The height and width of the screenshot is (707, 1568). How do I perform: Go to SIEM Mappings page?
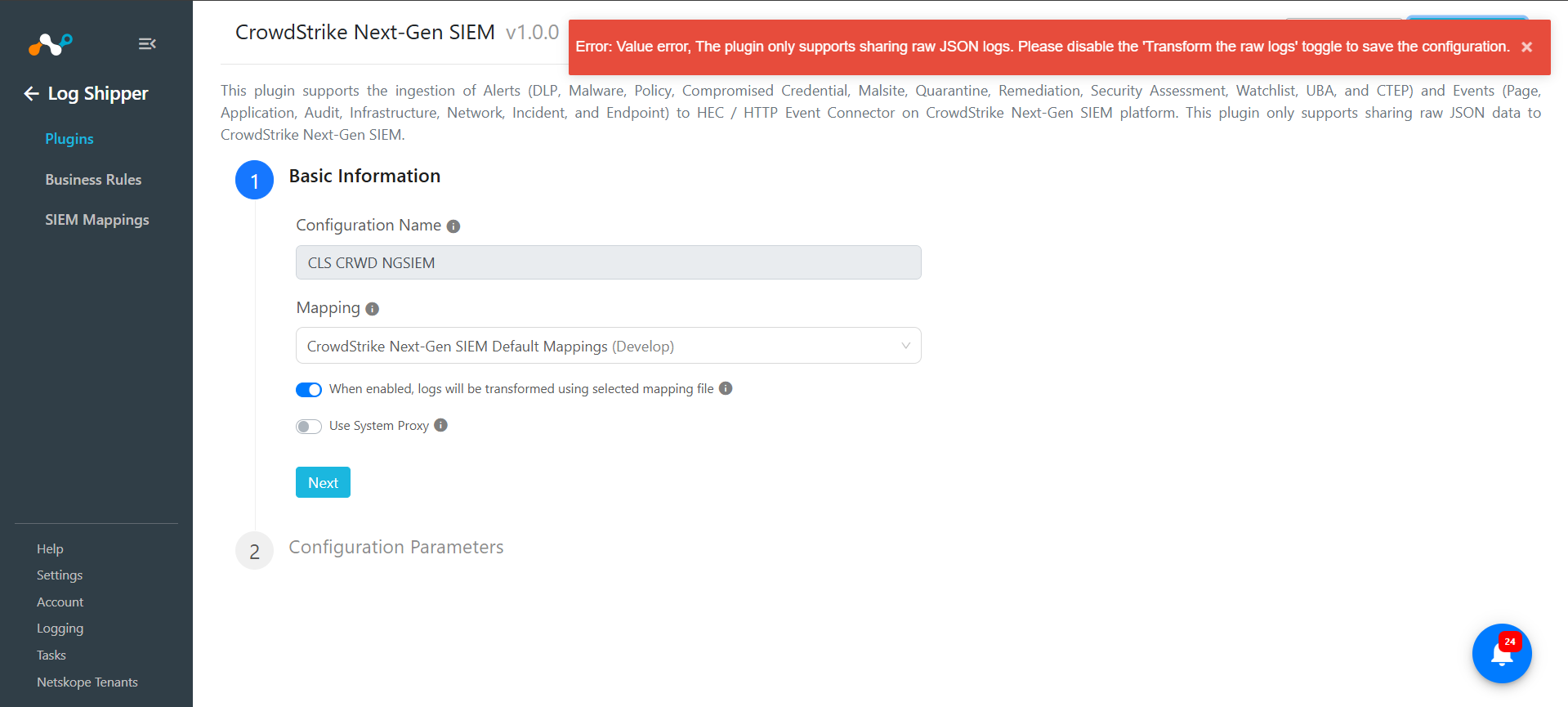pos(96,220)
